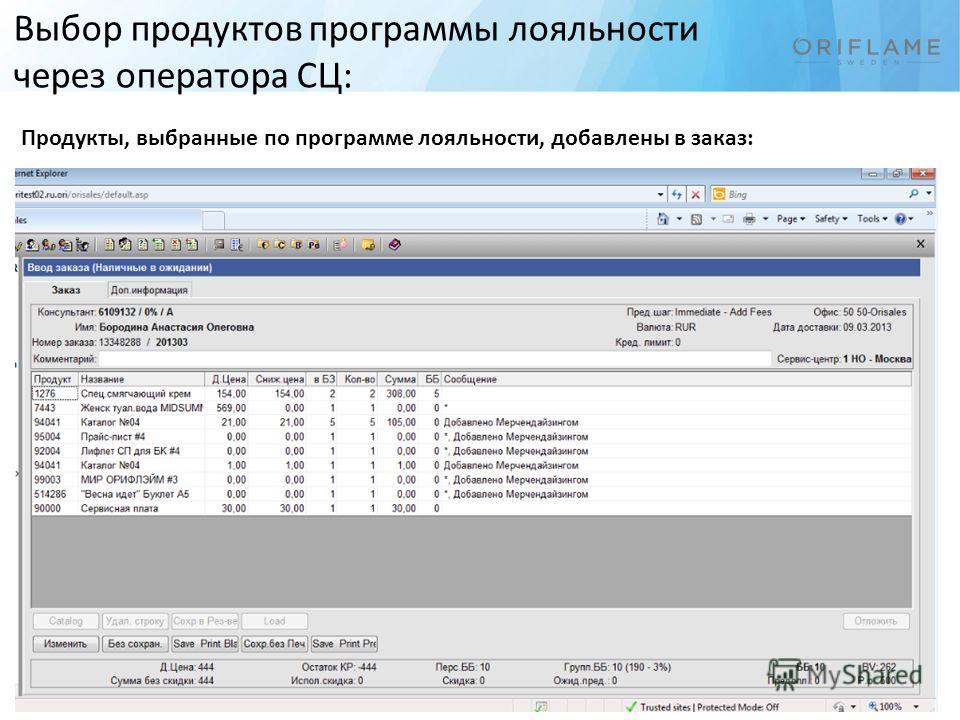
Task: Click the document icon with red X
Action: click(176, 245)
